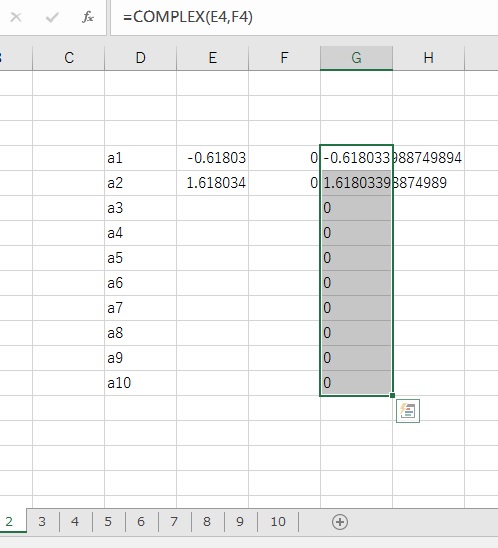Click the Cancel X icon in formula bar
498x548 pixels.
16,17
